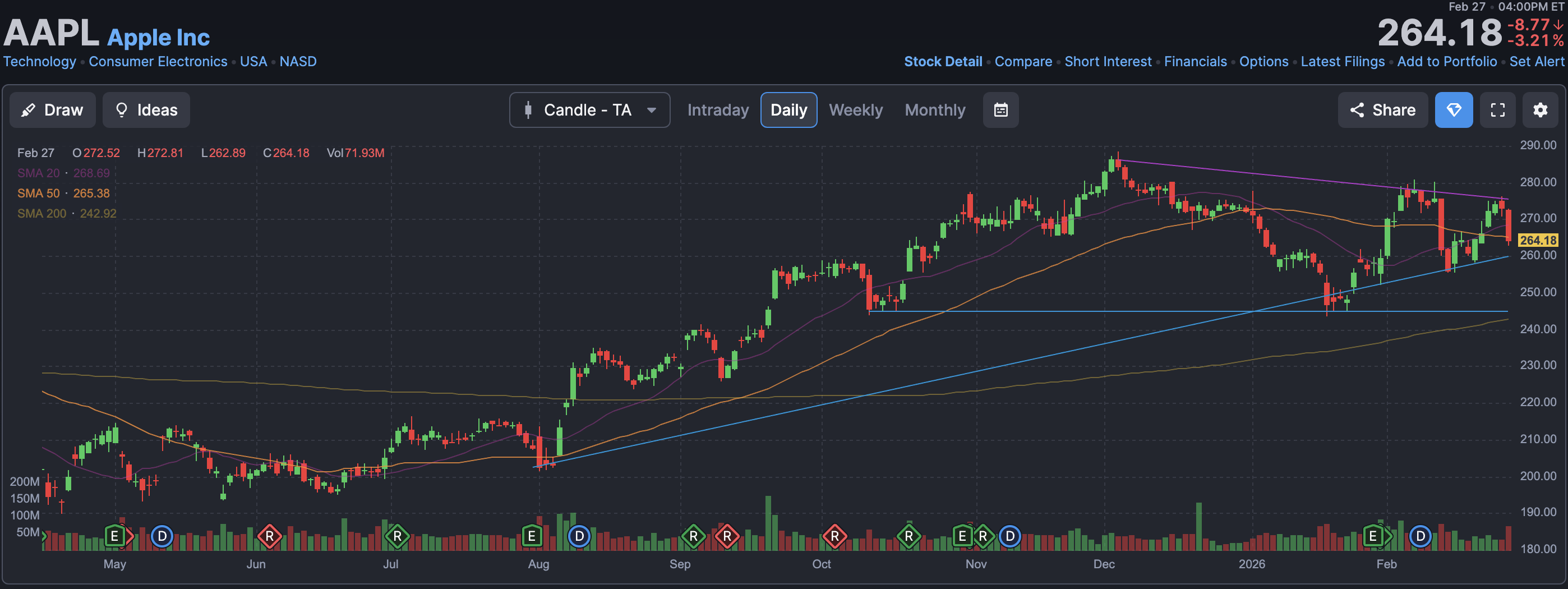
Task: Click the dividend D marker in February
Action: coord(1420,536)
